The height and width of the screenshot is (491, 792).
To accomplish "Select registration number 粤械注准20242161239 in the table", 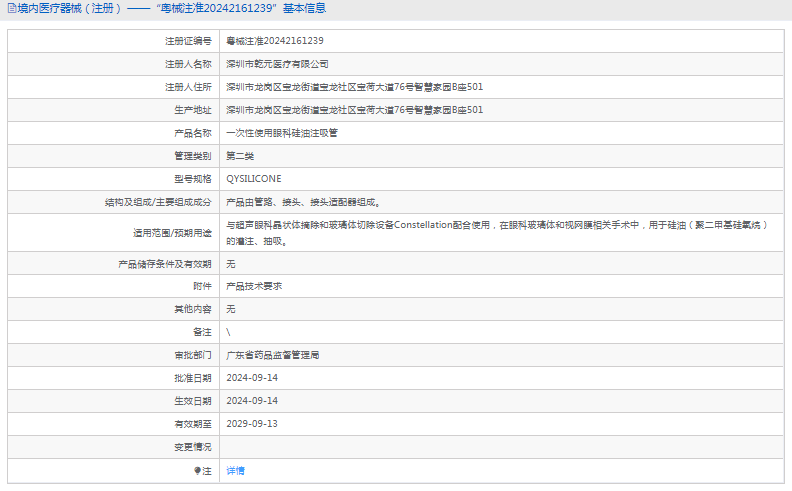I will (275, 41).
